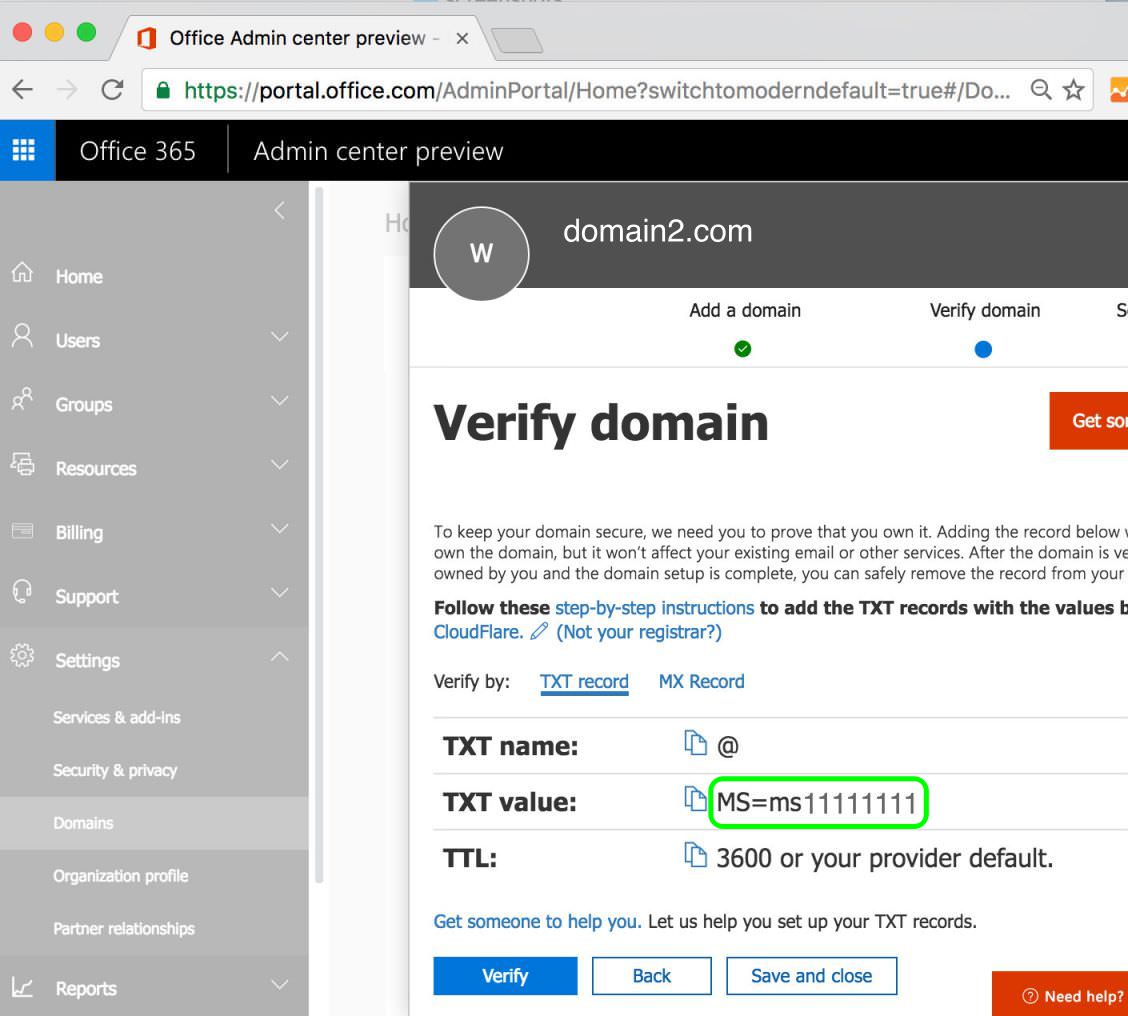Open the step-by-step instructions link
This screenshot has width=1128, height=1016.
tap(655, 608)
